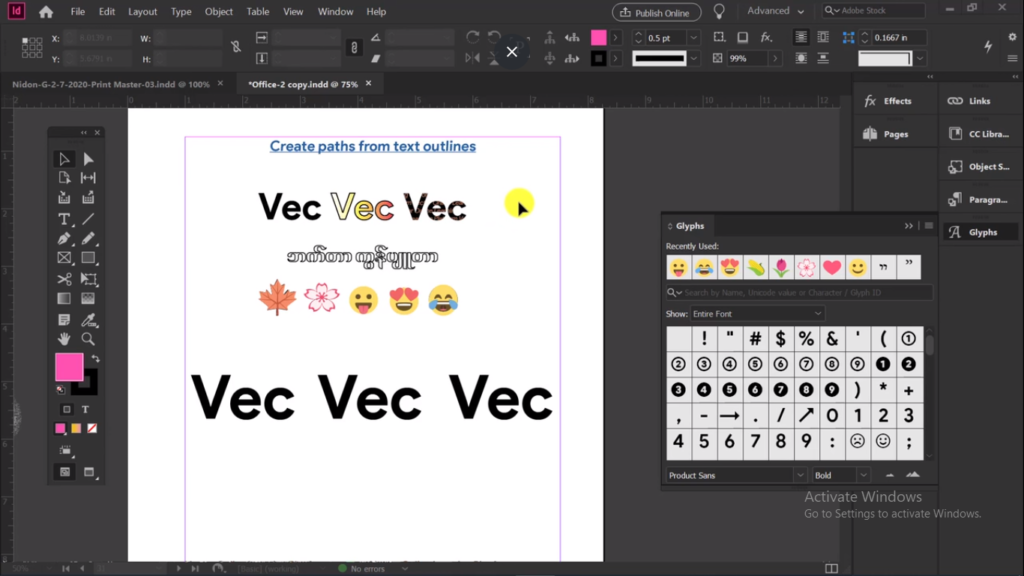Click the lightbulb Learn icon

719,12
